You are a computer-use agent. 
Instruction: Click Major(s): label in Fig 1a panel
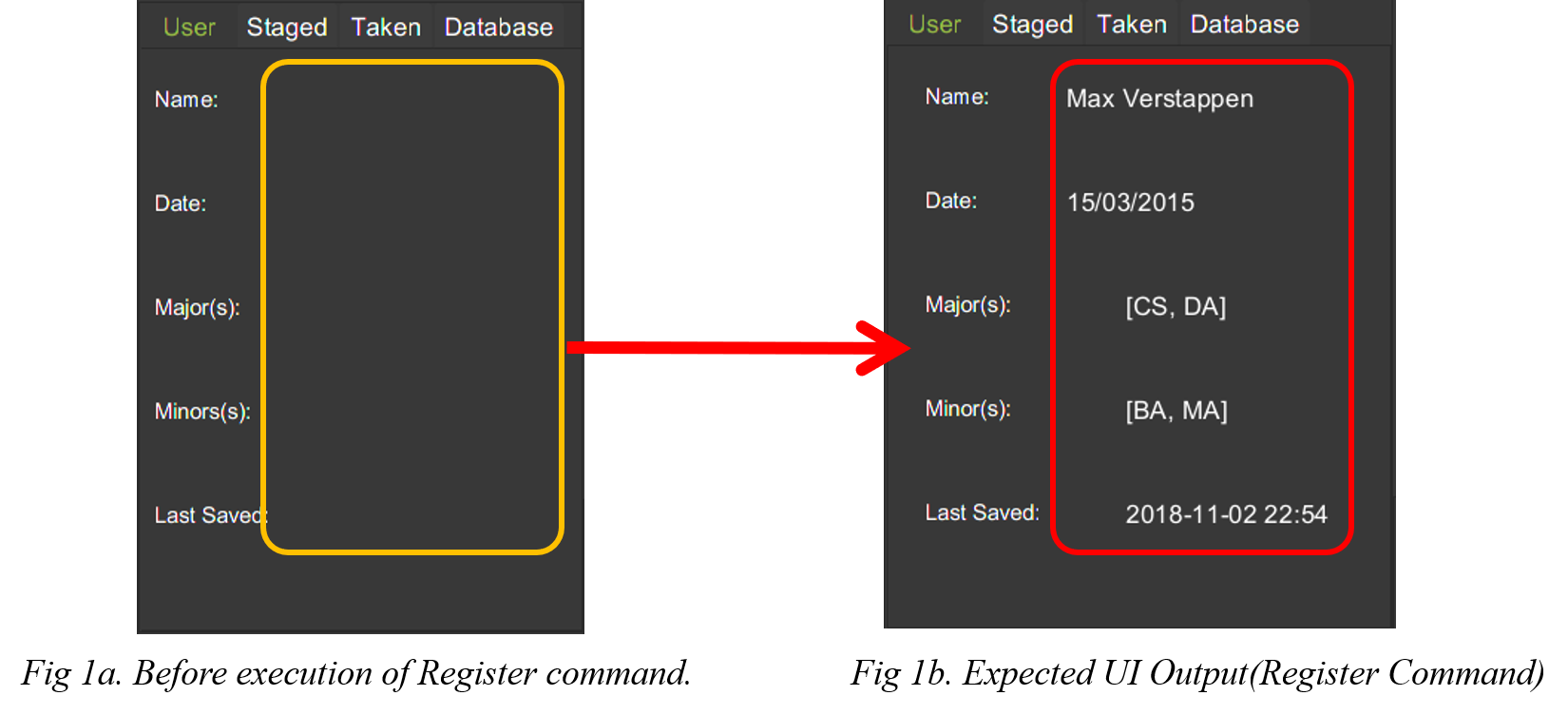click(x=198, y=307)
